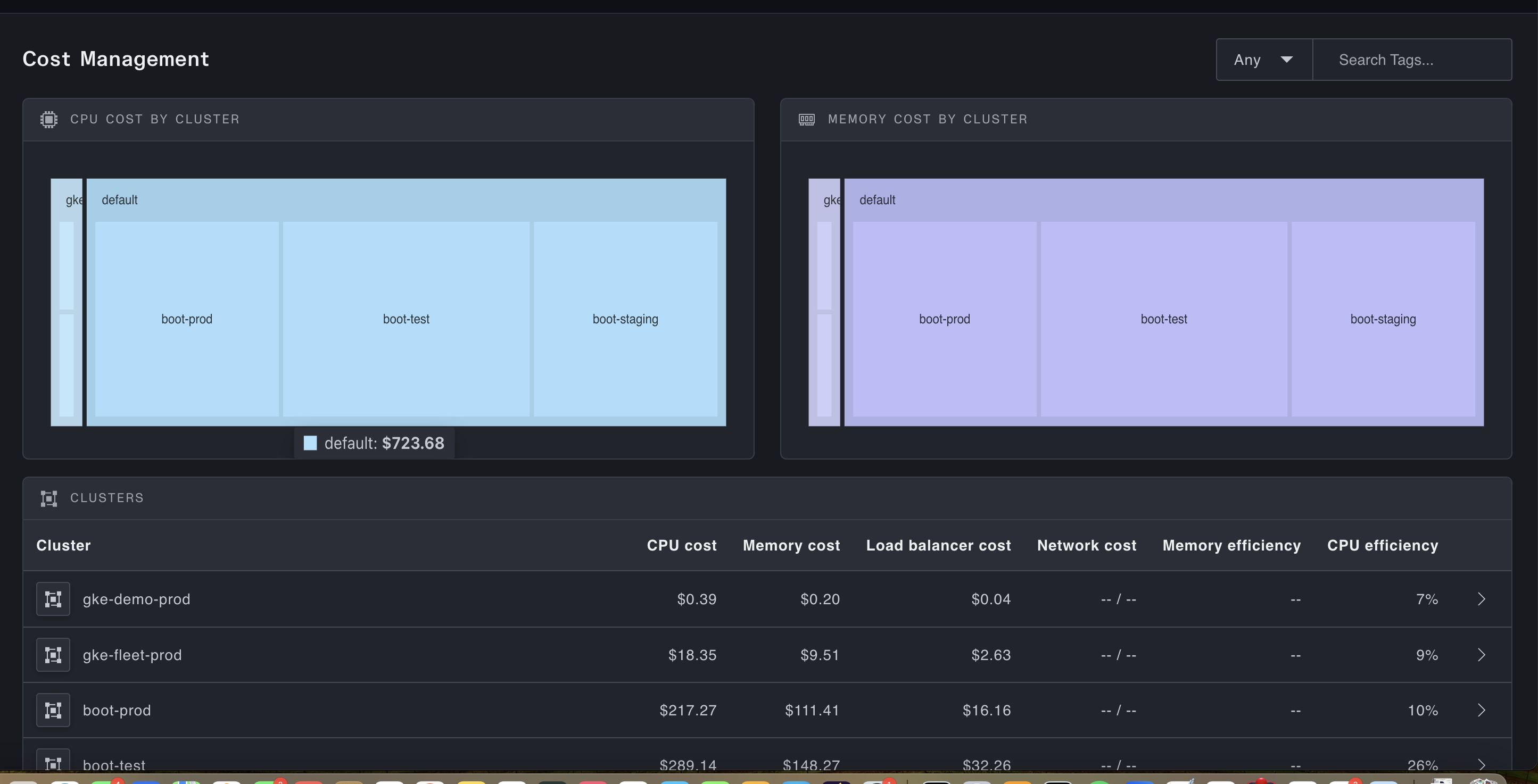
Task: Click the CPU cost column header
Action: pyautogui.click(x=681, y=545)
